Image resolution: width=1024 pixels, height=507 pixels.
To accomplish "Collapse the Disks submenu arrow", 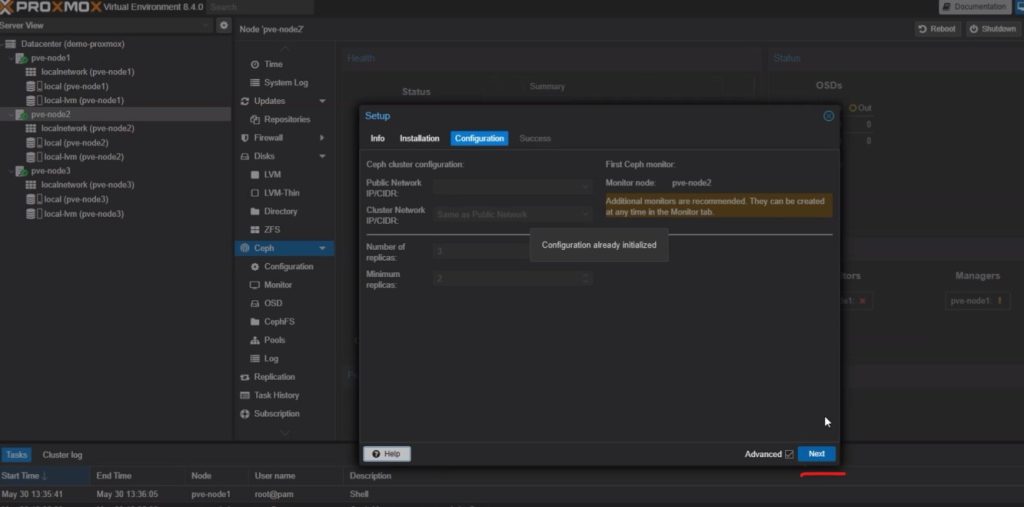I will click(322, 156).
